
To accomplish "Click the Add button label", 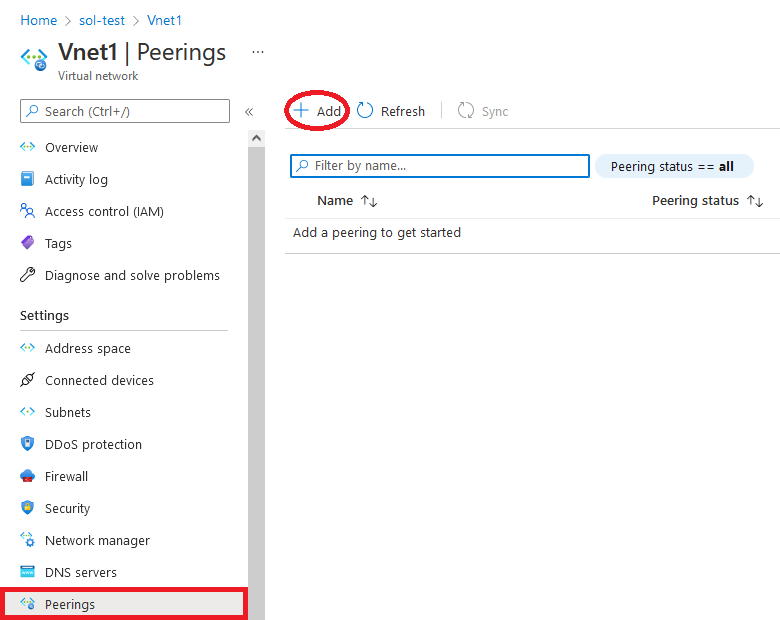I will pyautogui.click(x=329, y=111).
